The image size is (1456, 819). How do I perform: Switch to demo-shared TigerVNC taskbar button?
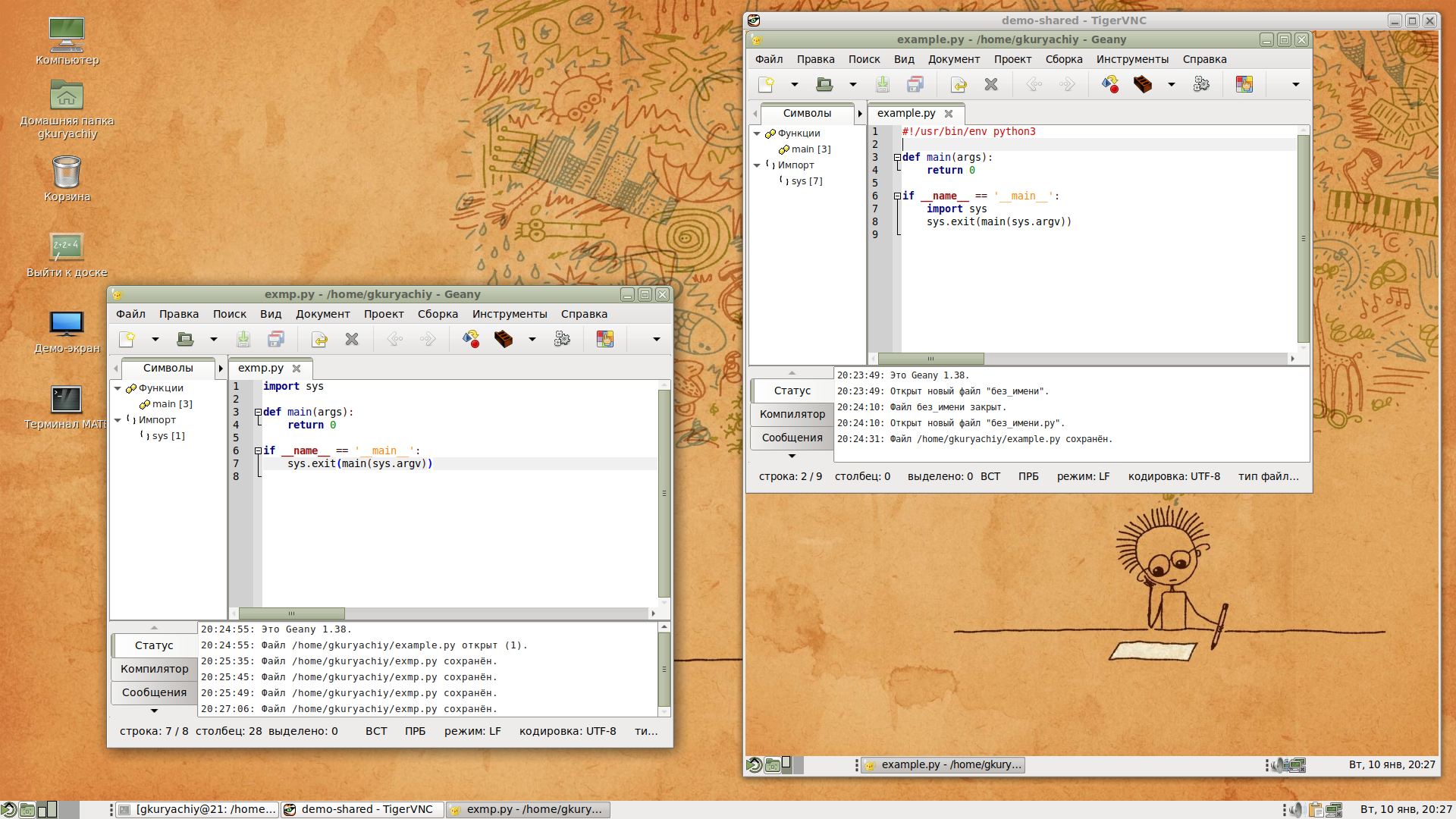pyautogui.click(x=362, y=809)
